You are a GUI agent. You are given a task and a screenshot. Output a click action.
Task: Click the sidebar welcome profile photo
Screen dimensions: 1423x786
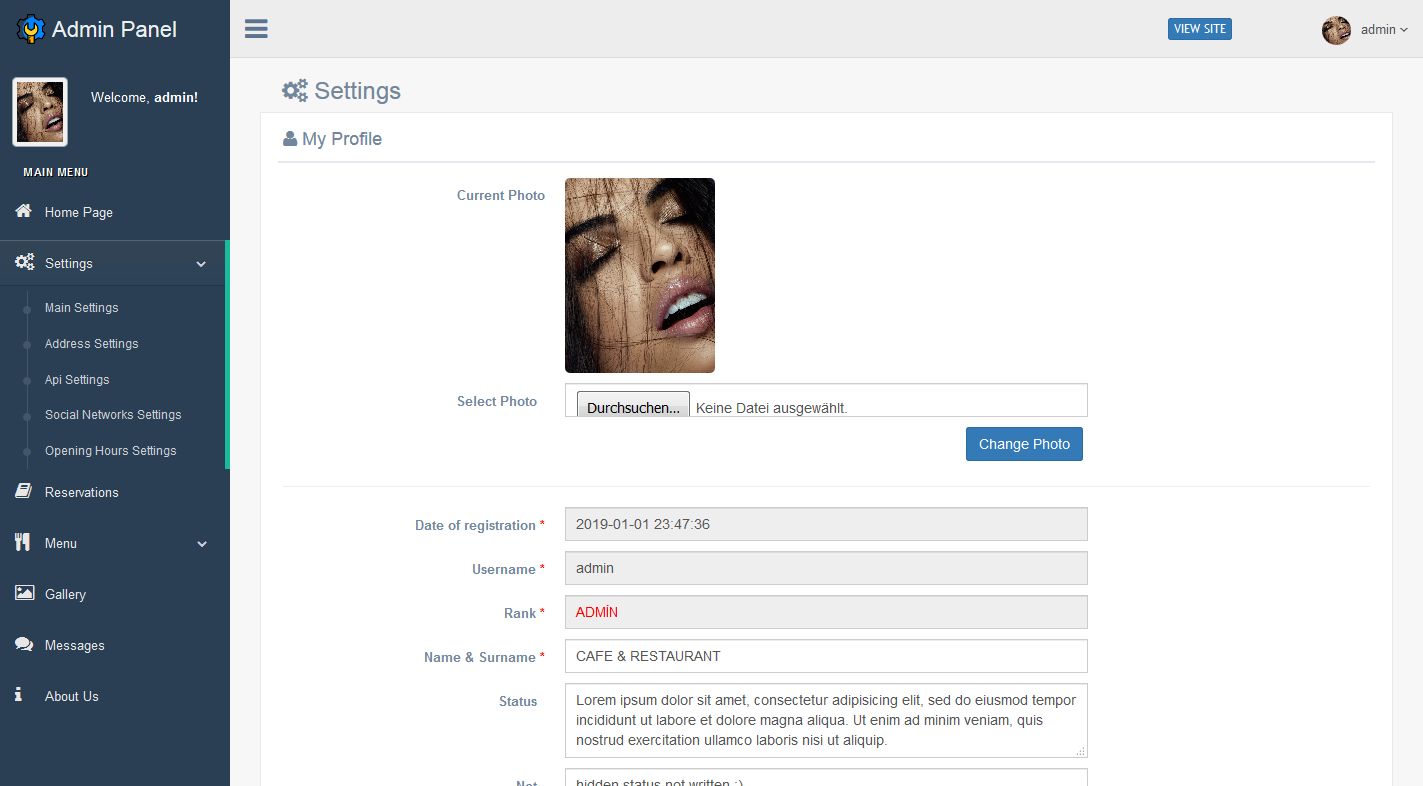point(40,112)
